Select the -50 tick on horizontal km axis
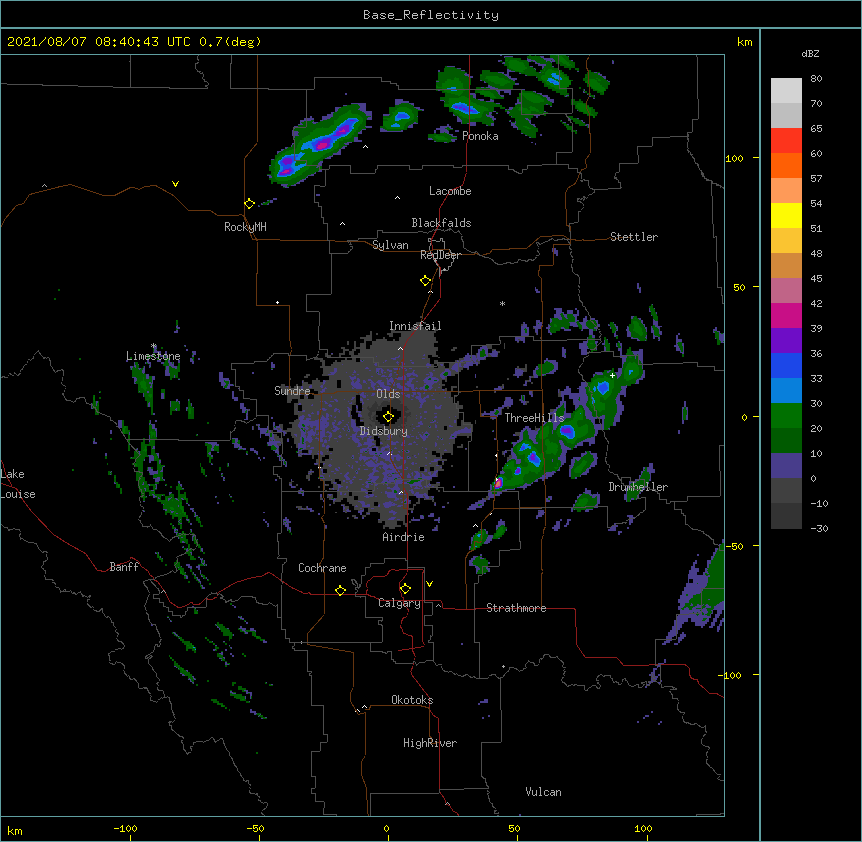Image resolution: width=862 pixels, height=842 pixels. (255, 829)
